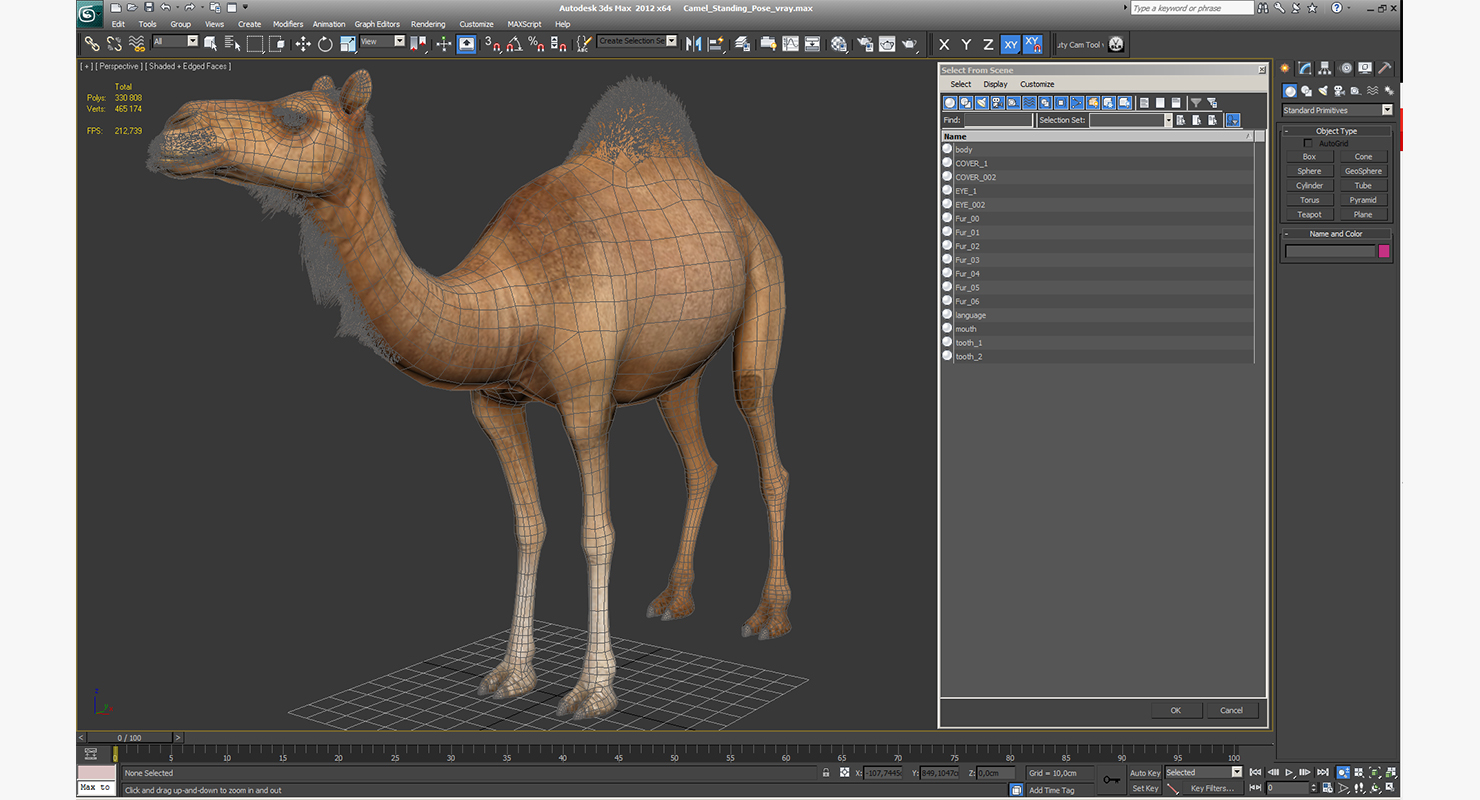Viewport: 1480px width, 800px height.
Task: Click Cancel in Select From Scene dialog
Action: pos(1231,710)
